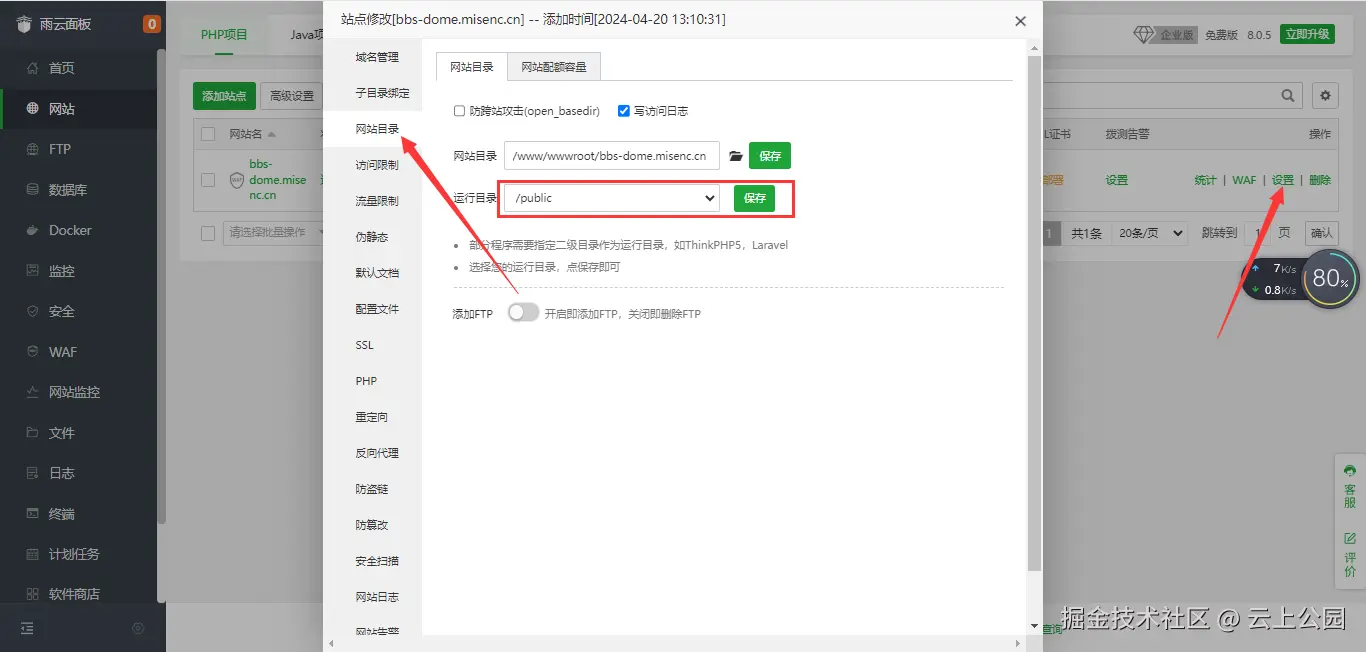This screenshot has width=1366, height=652.
Task: Open 伪静态 in dialog menu
Action: coord(372,237)
